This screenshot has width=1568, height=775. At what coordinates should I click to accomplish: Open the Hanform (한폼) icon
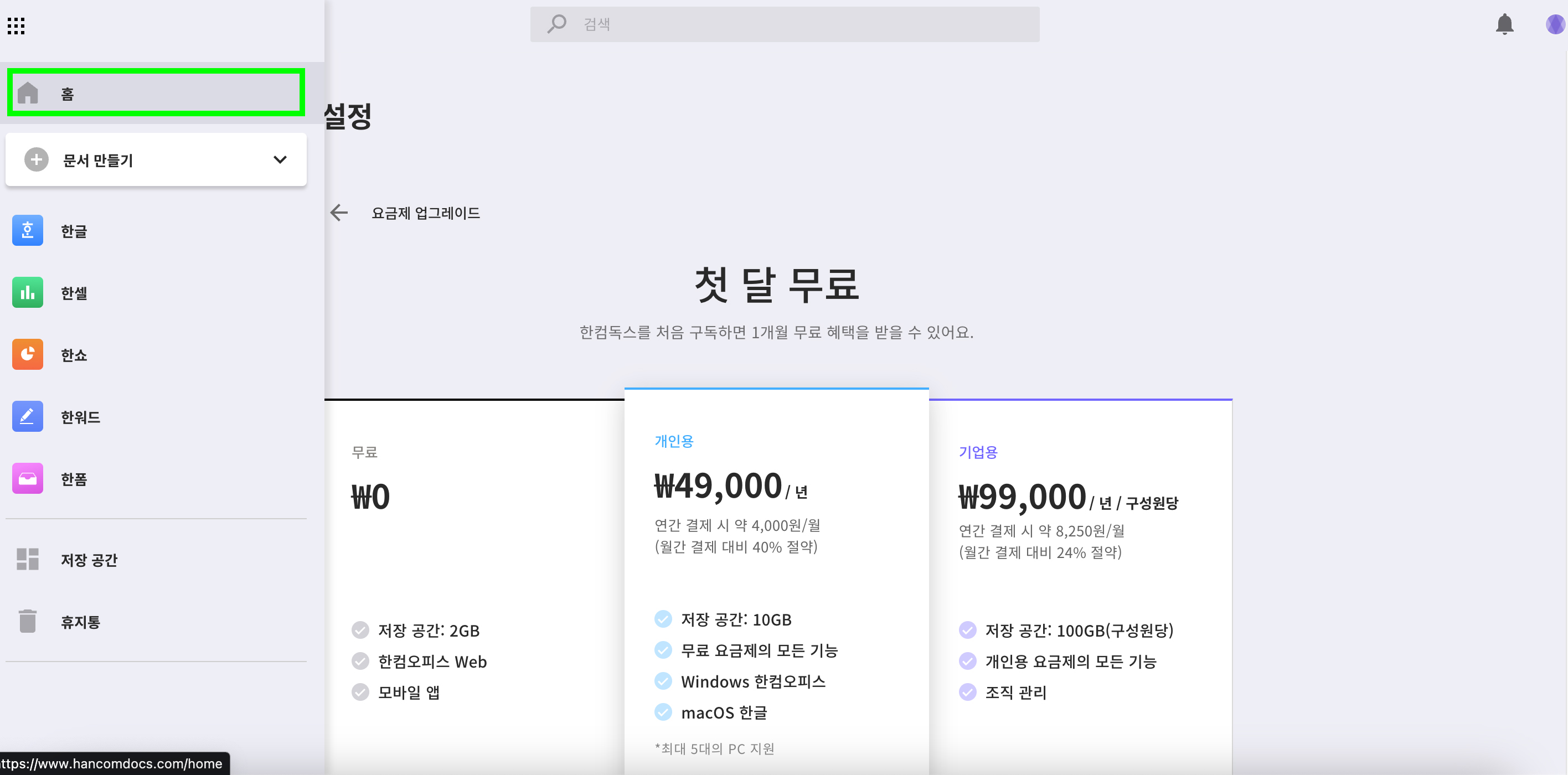pos(27,478)
